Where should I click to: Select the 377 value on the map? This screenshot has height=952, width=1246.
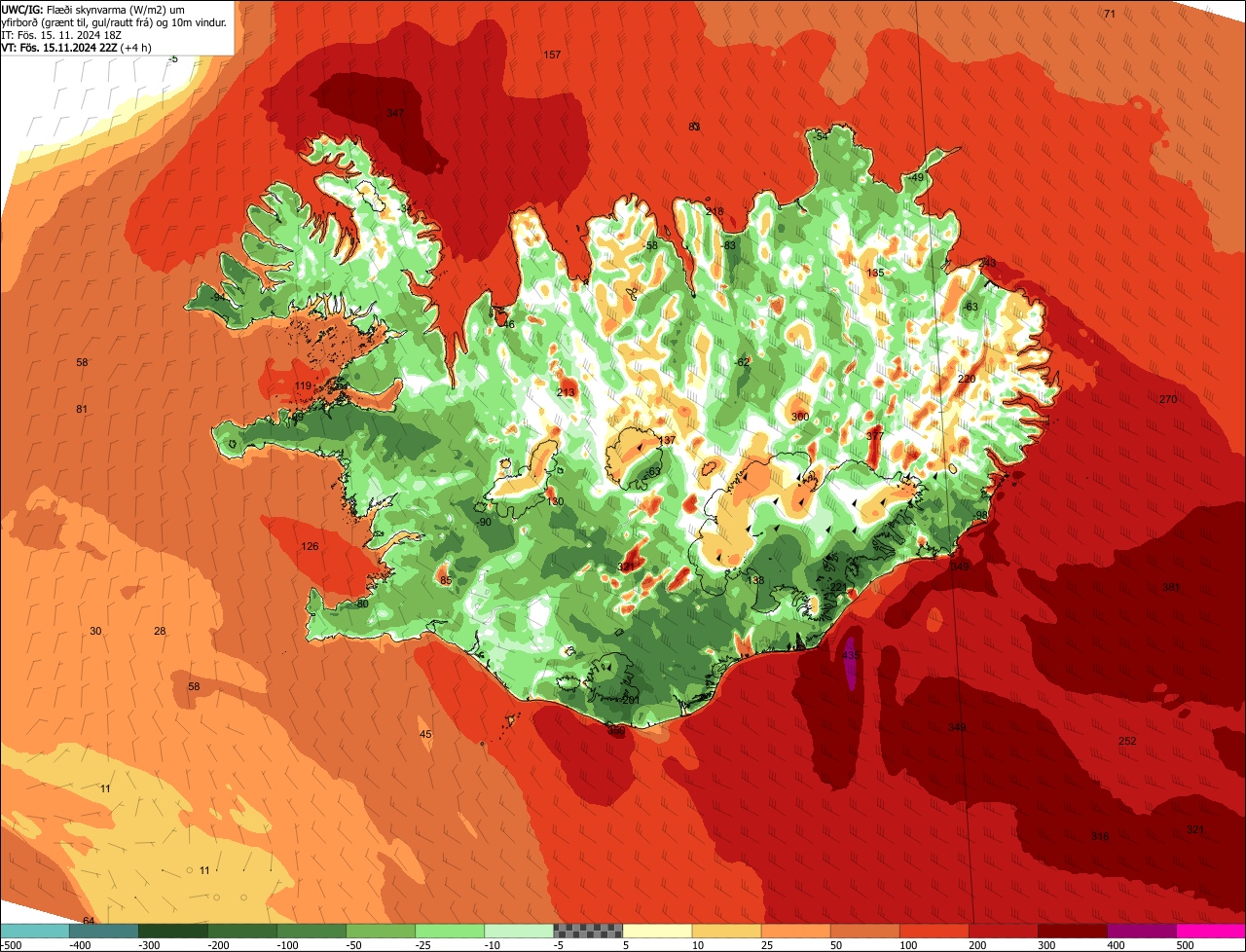874,436
